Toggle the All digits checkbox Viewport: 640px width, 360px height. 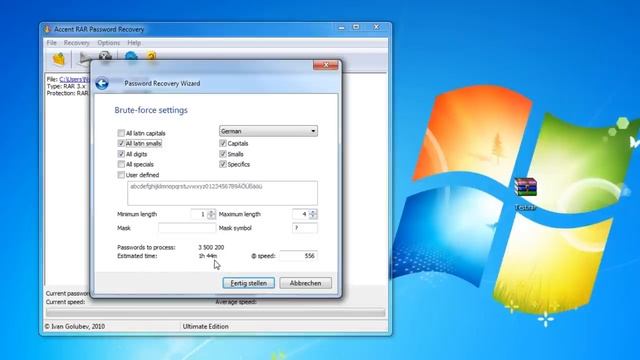(x=121, y=154)
